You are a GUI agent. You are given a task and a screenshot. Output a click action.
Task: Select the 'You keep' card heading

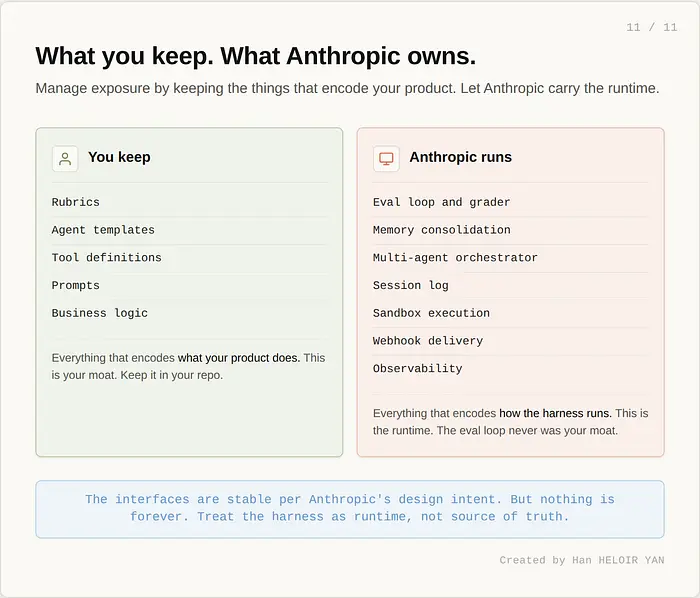click(x=119, y=157)
